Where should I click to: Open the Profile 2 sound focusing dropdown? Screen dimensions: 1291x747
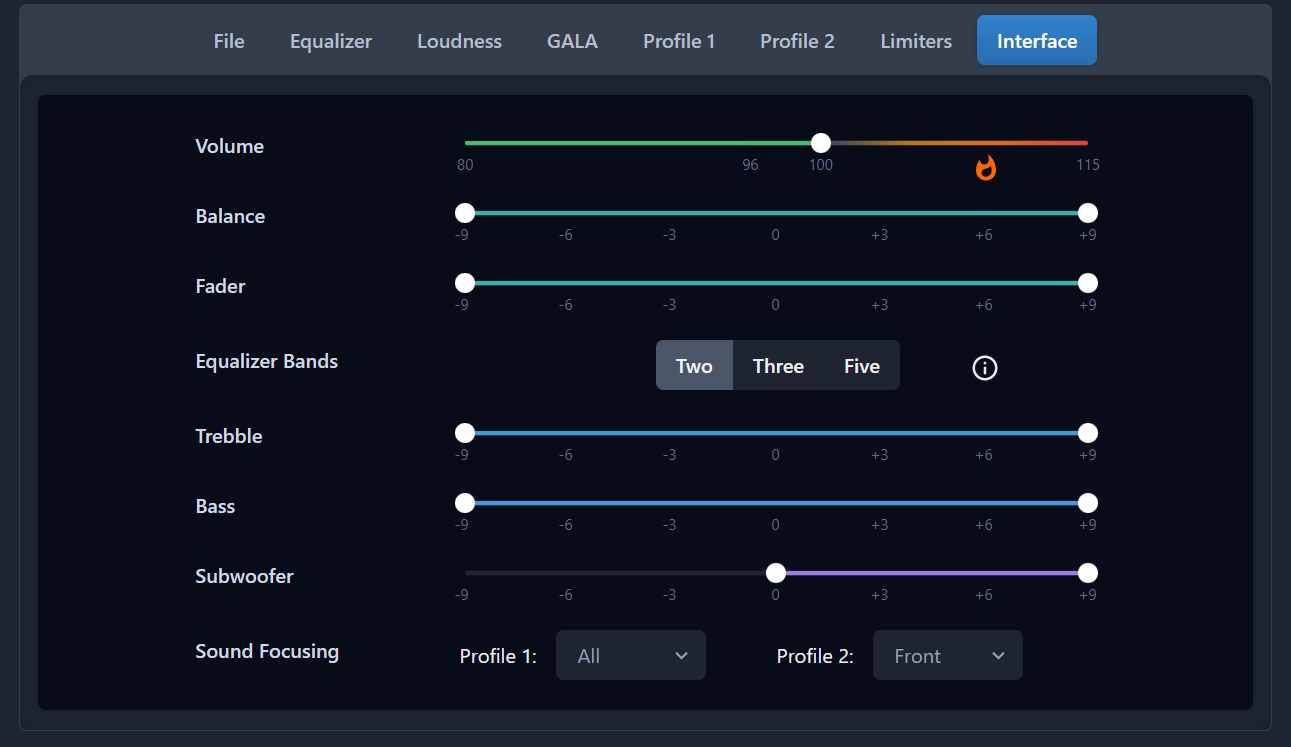pyautogui.click(x=948, y=656)
